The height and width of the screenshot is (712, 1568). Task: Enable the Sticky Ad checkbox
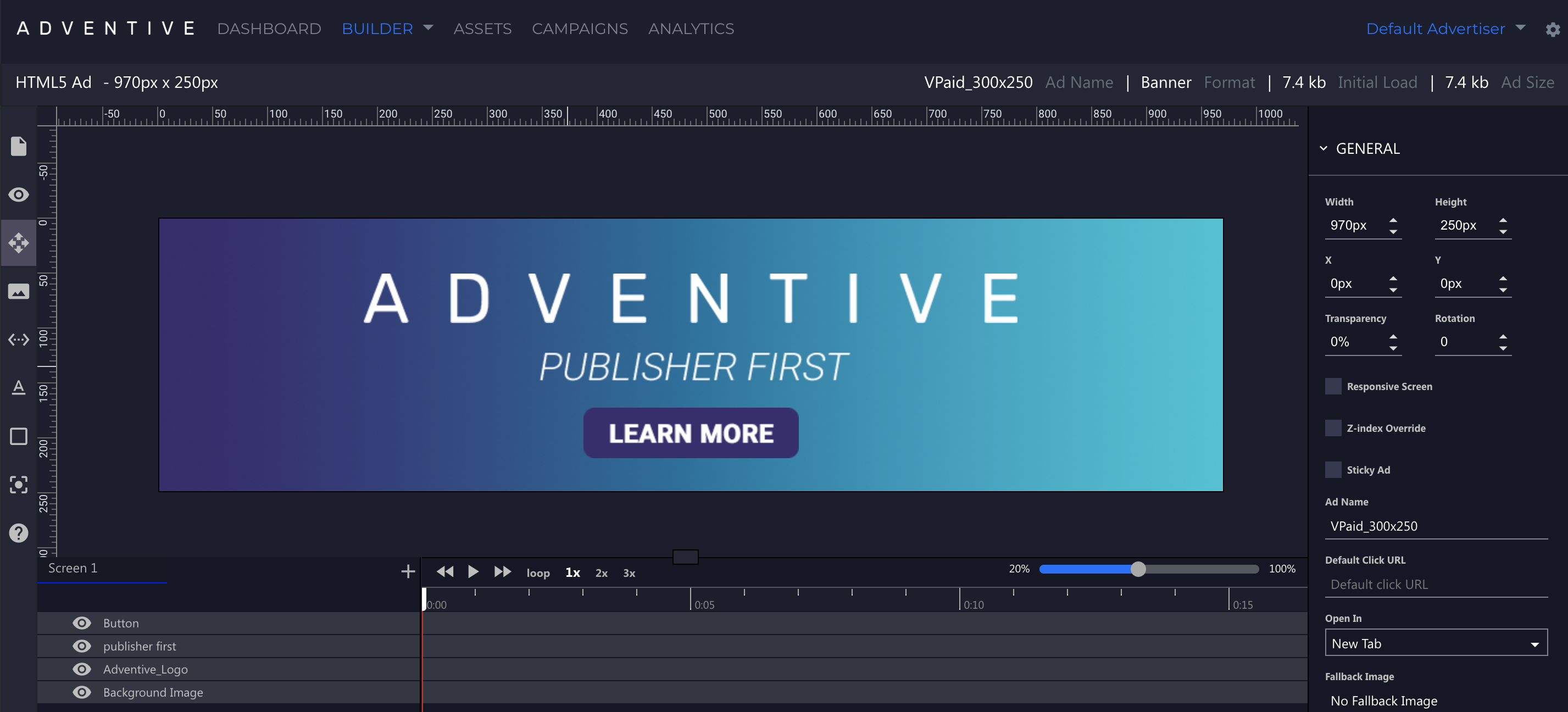(1333, 470)
